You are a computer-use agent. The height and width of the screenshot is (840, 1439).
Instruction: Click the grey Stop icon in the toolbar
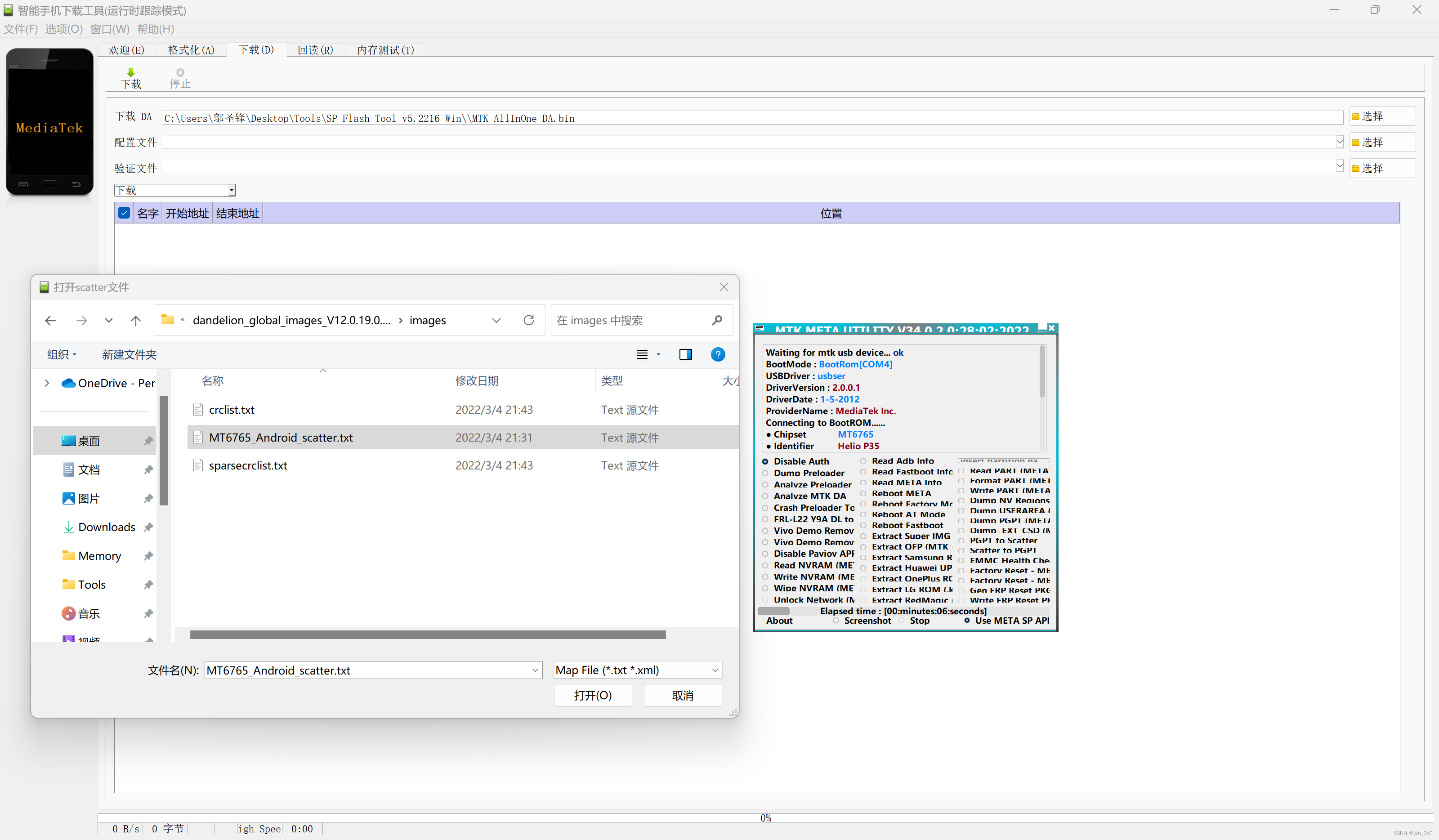180,72
